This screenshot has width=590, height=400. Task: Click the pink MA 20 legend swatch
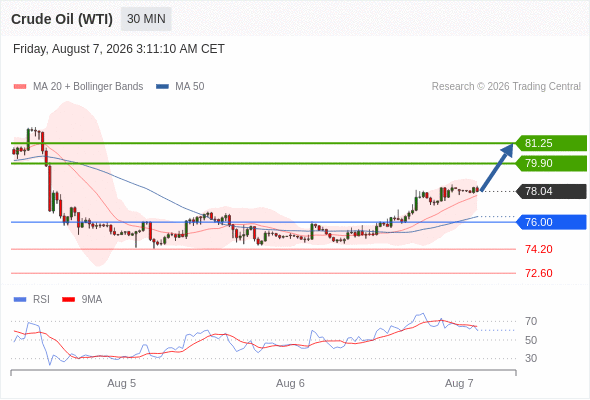pos(20,87)
